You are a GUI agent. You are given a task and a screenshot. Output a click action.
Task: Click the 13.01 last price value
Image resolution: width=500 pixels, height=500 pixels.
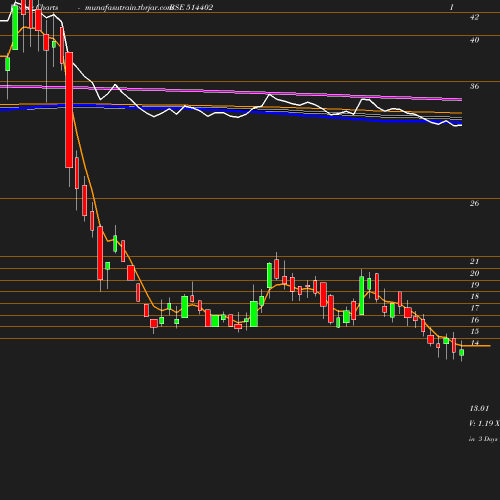(x=479, y=408)
